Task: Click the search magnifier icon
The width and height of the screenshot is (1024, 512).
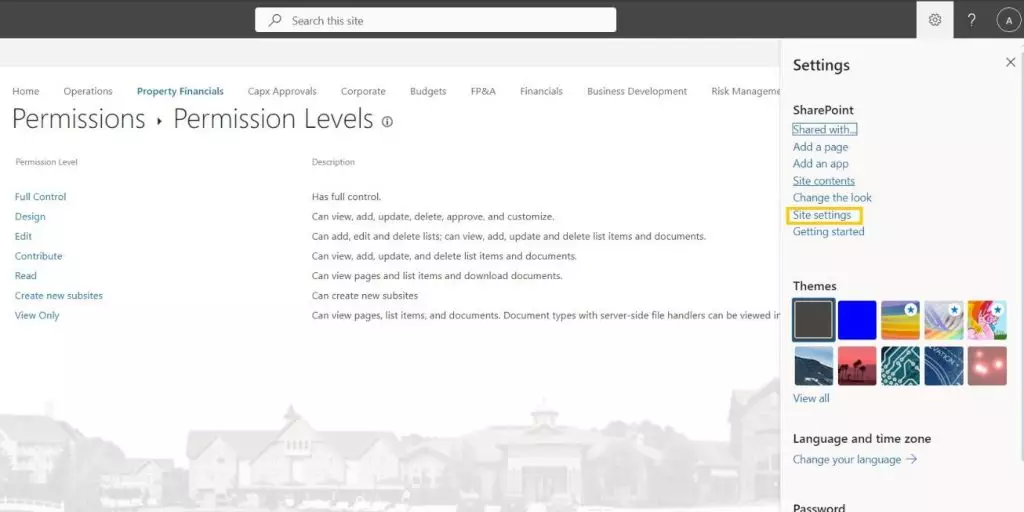Action: pos(275,20)
